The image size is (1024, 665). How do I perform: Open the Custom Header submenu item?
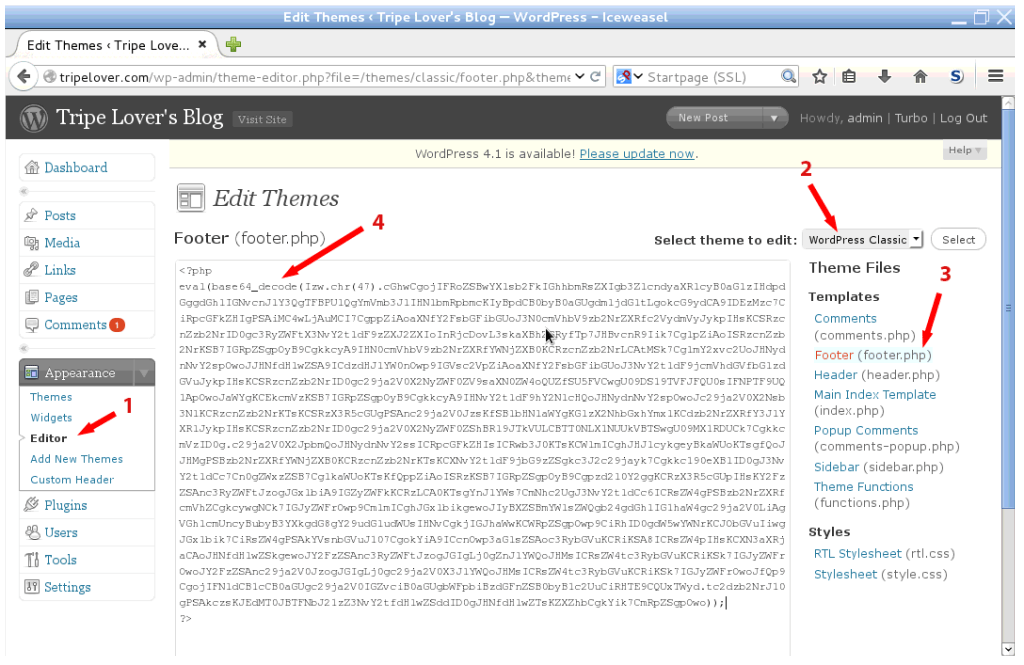(72, 479)
